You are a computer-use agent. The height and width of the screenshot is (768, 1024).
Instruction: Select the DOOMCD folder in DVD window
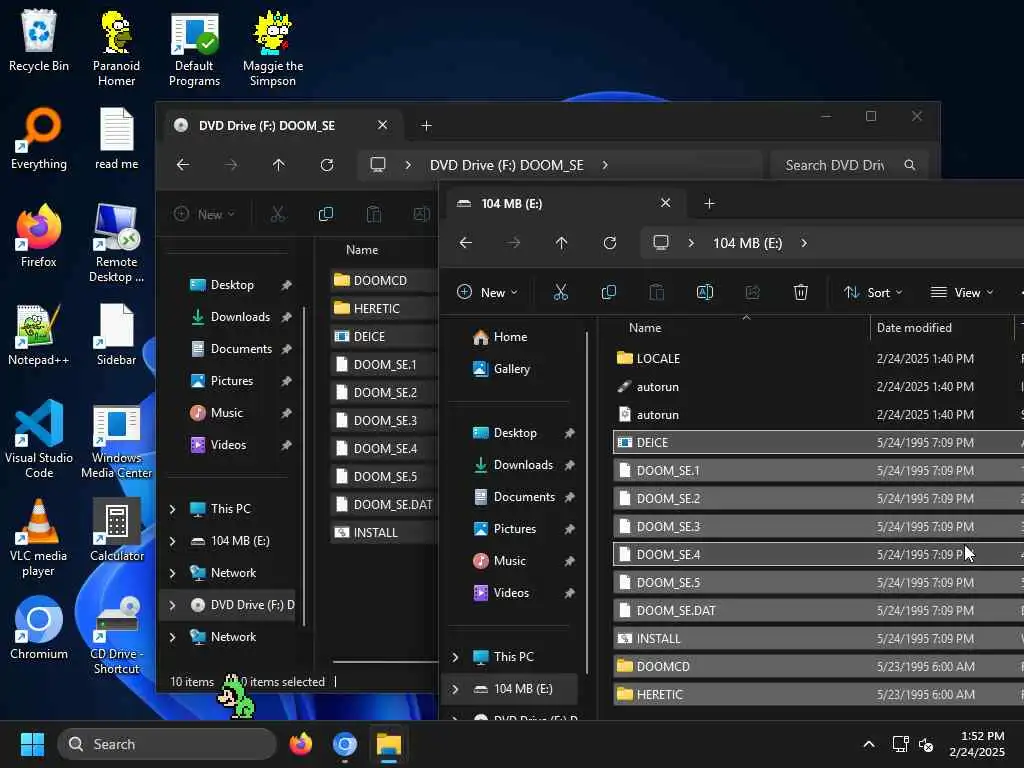click(384, 280)
